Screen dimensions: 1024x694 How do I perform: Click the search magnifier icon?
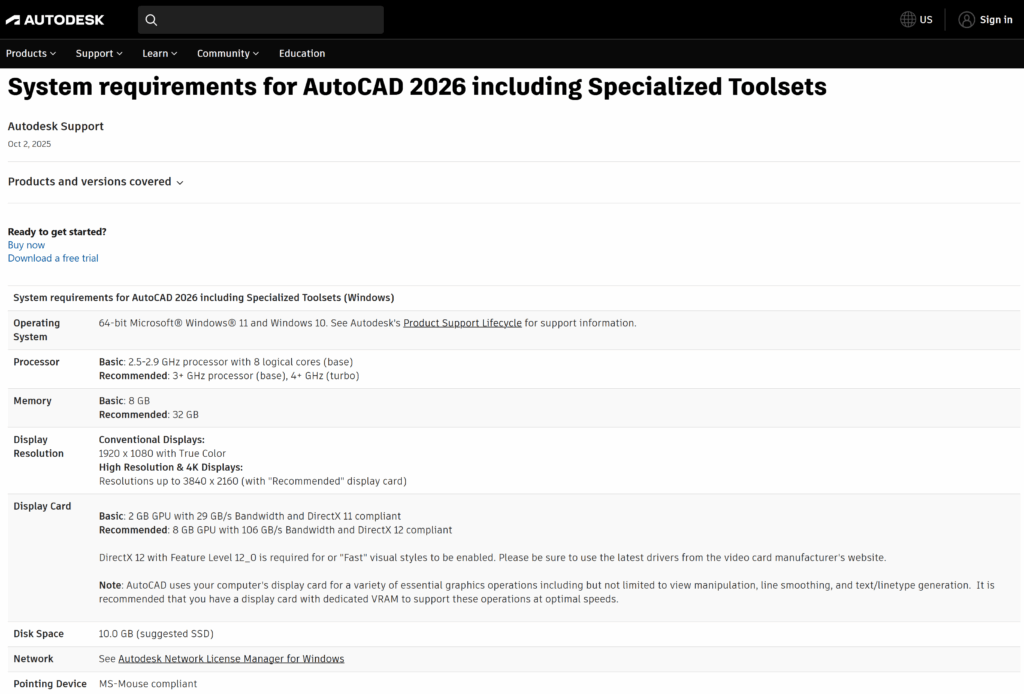coord(151,19)
